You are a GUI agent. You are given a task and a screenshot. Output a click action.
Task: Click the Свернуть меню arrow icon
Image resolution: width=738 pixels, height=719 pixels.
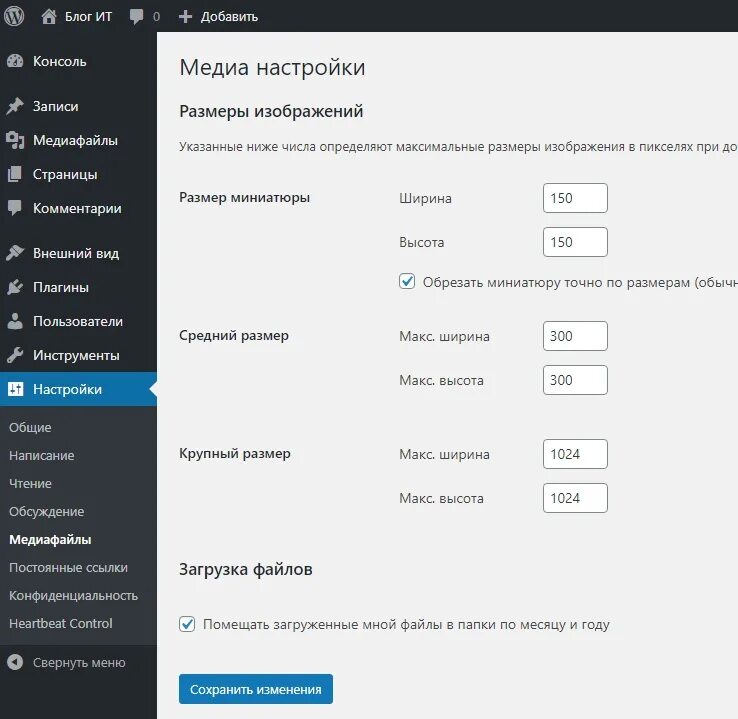click(15, 663)
